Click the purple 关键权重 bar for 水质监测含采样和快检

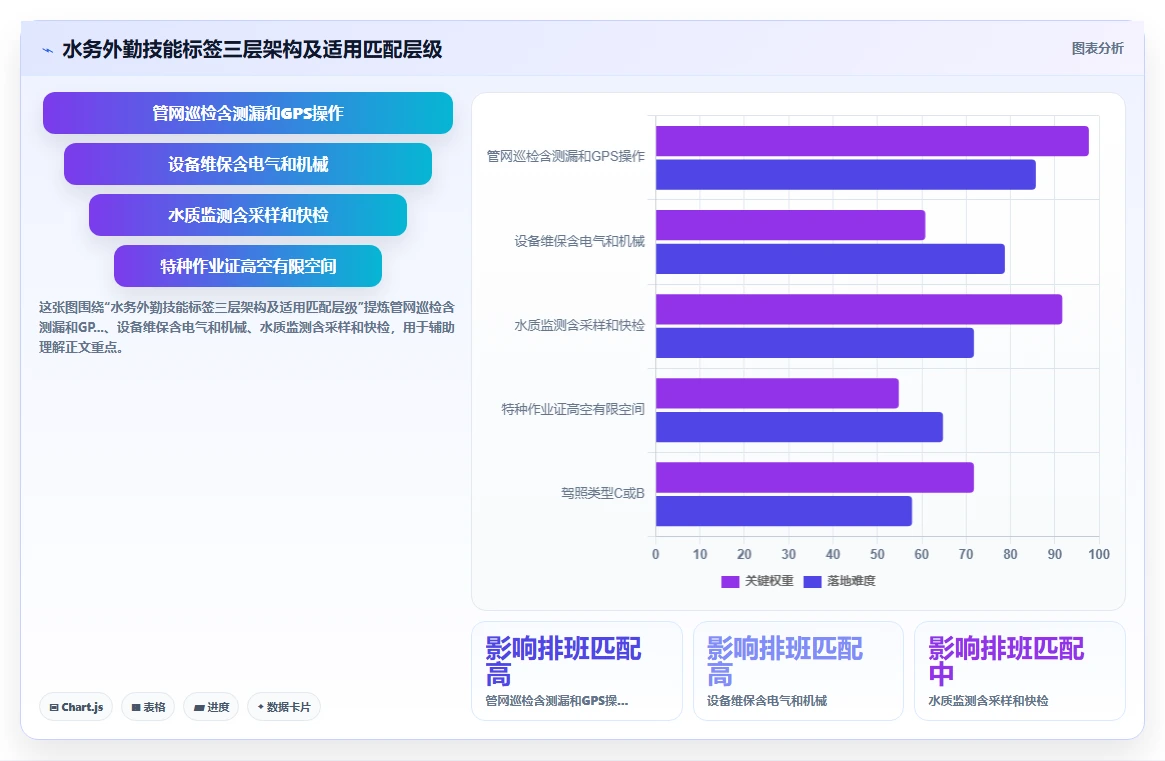(x=858, y=309)
